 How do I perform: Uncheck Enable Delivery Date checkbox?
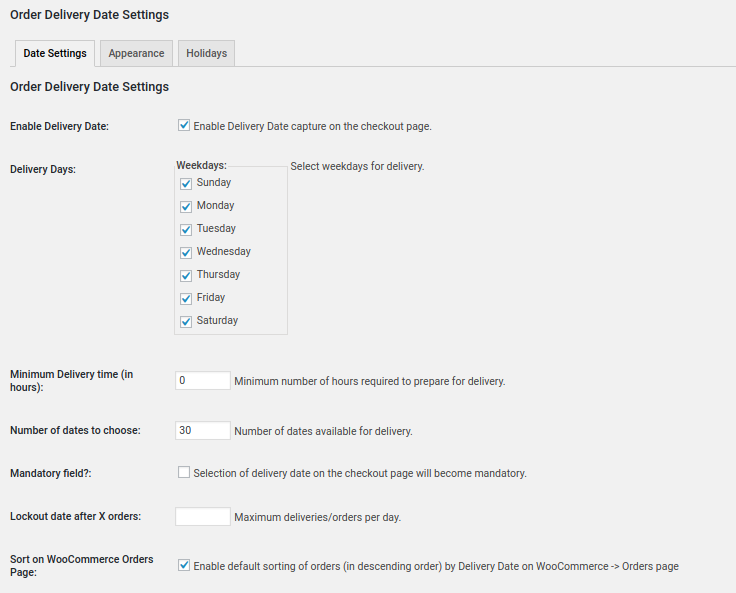point(184,126)
